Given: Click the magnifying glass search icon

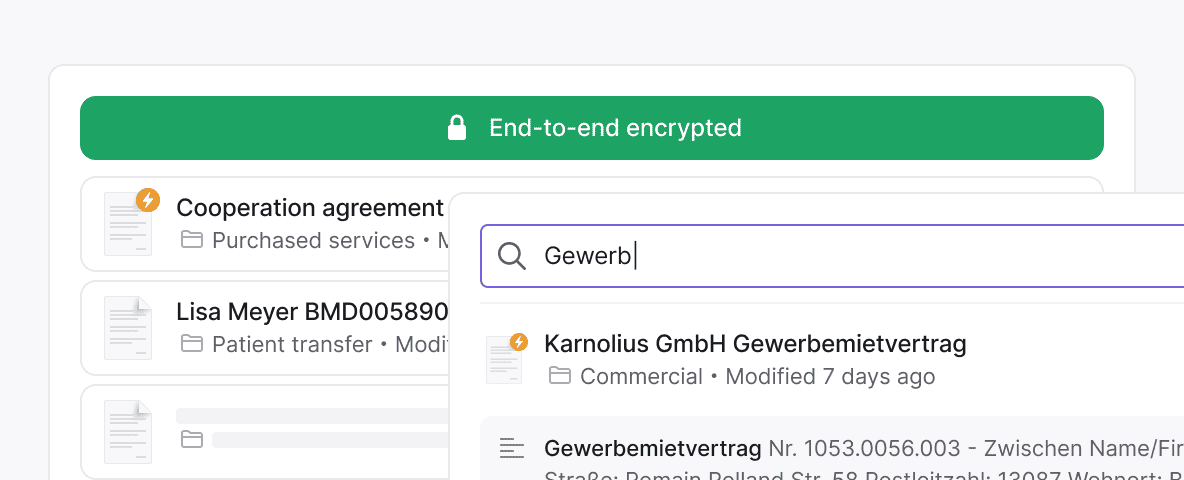Looking at the screenshot, I should pyautogui.click(x=512, y=256).
